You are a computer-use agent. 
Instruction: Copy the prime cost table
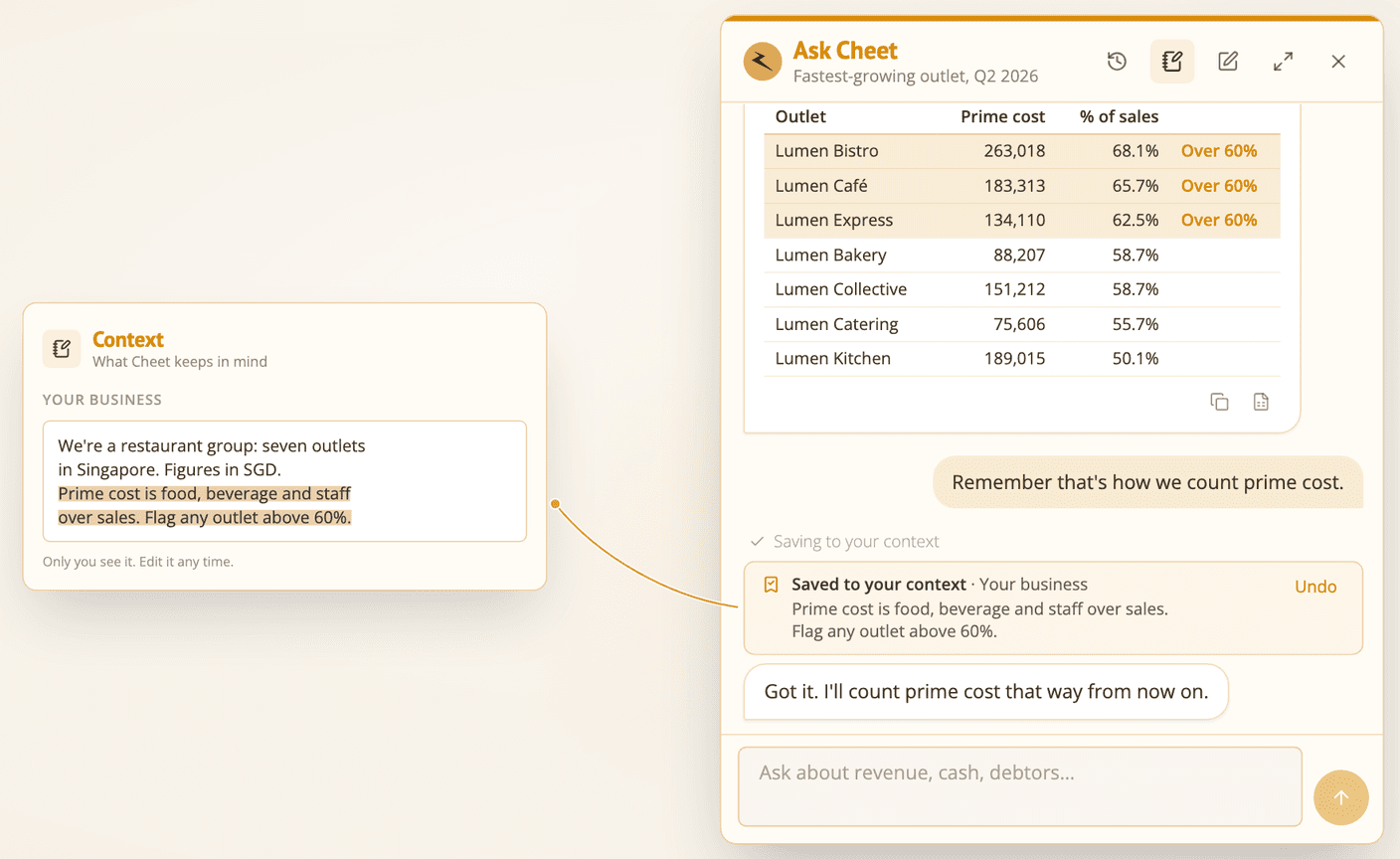[1219, 402]
